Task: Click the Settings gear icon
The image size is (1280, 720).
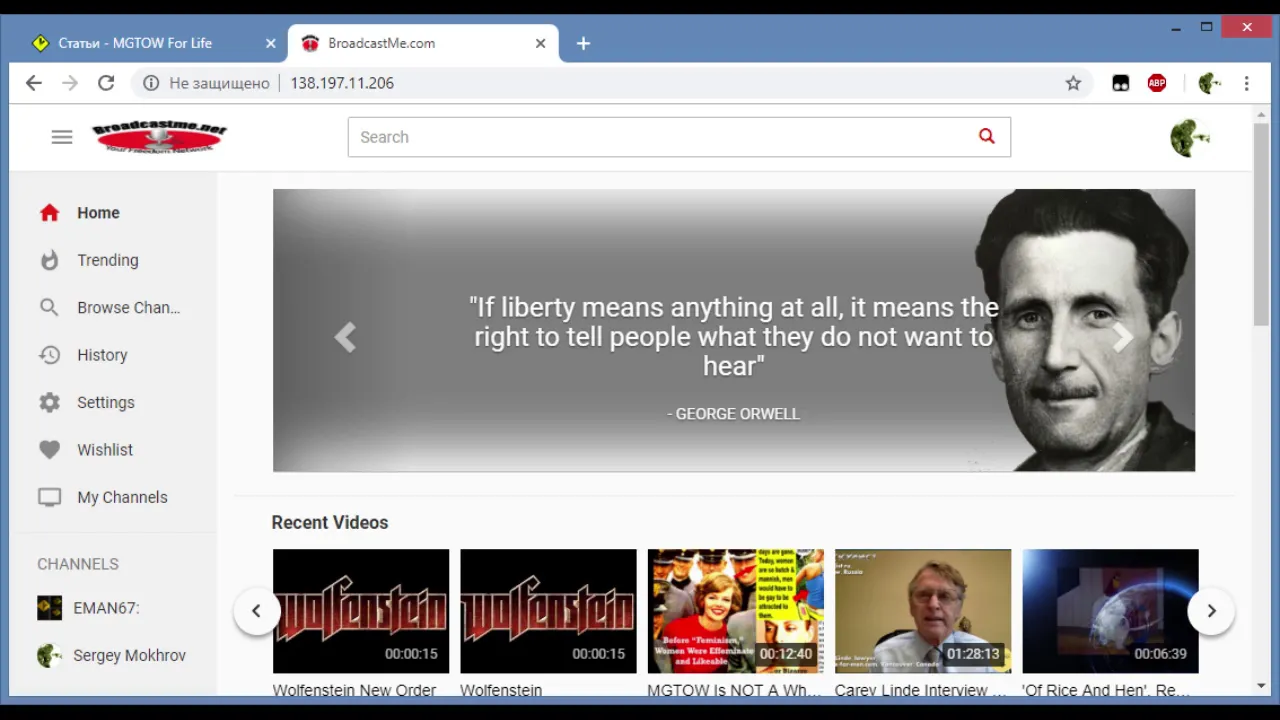Action: pos(50,402)
